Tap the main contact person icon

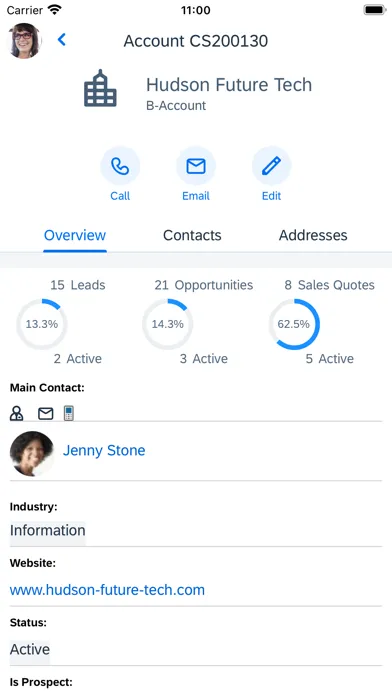(x=16, y=413)
